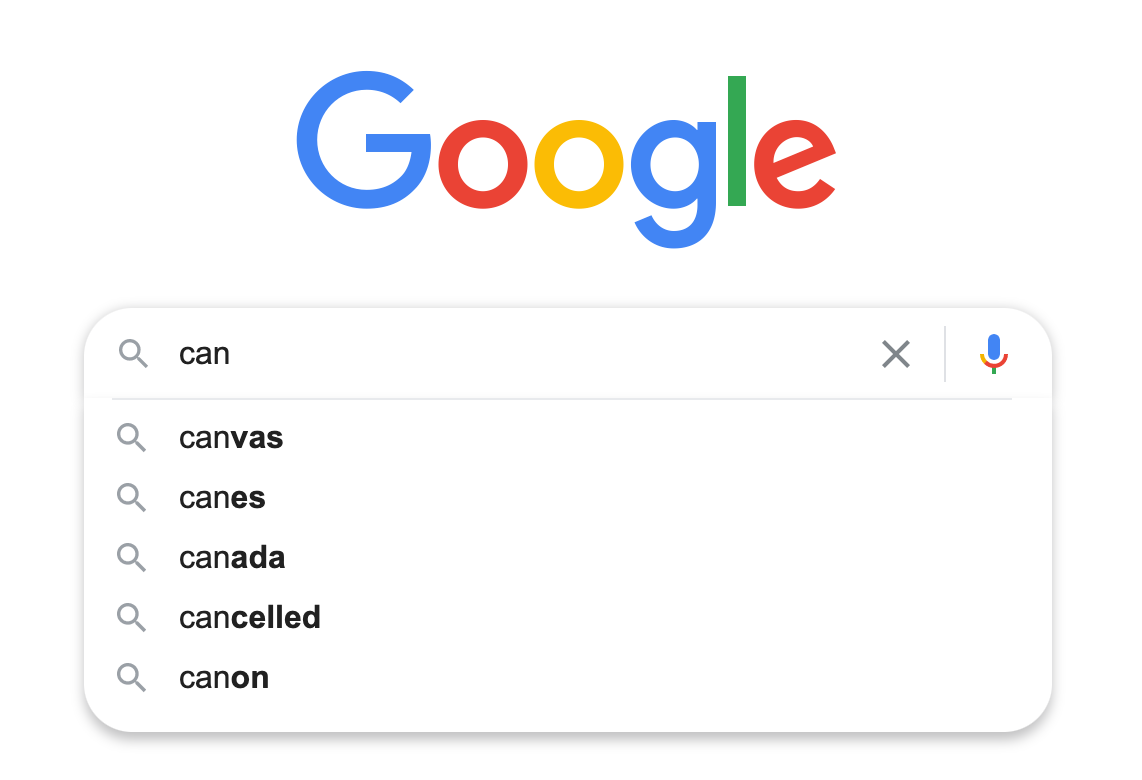Select the "cancelled" suggestion text
1142x780 pixels.
[250, 618]
